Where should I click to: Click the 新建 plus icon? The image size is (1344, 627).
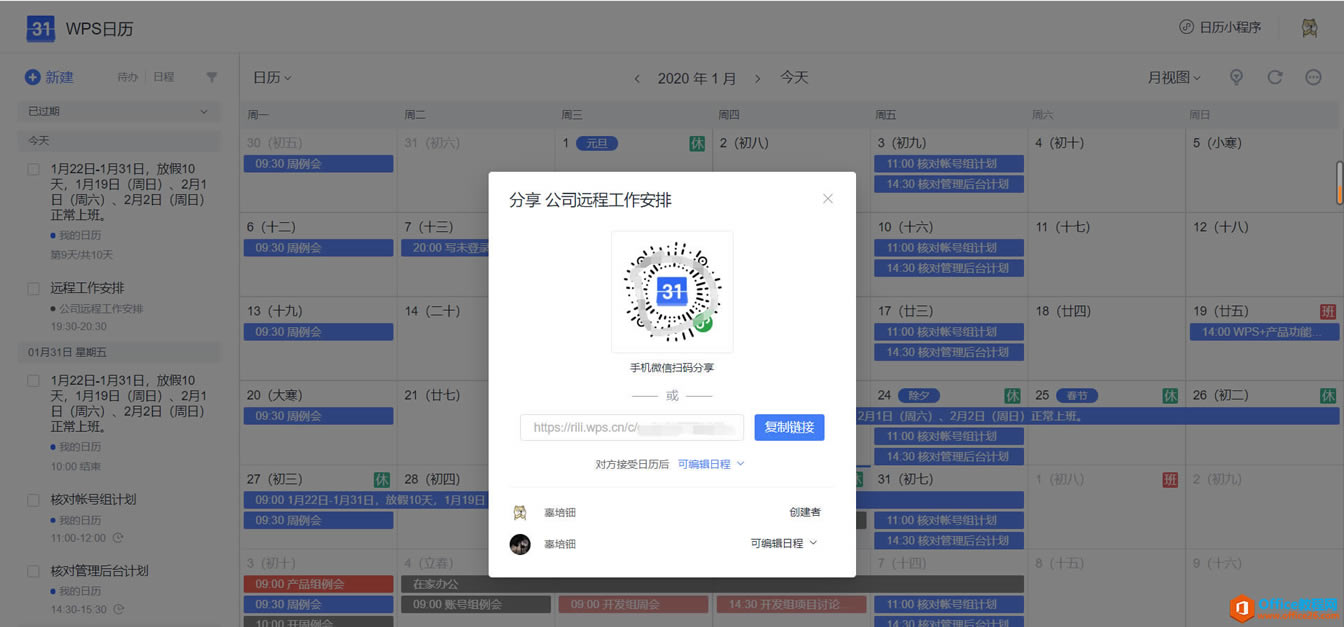coord(32,77)
